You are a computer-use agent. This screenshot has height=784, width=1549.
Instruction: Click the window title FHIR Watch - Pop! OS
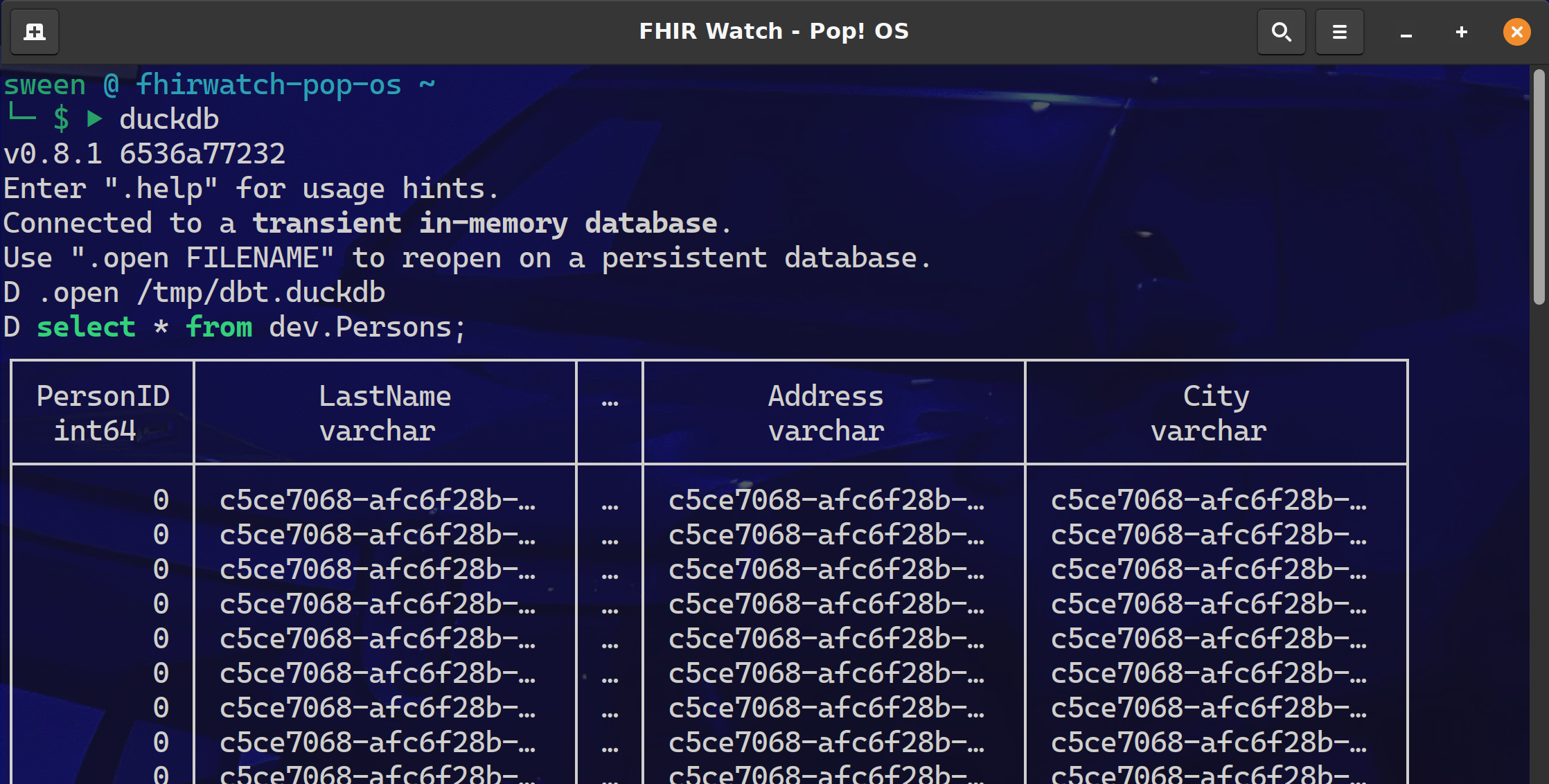773,31
